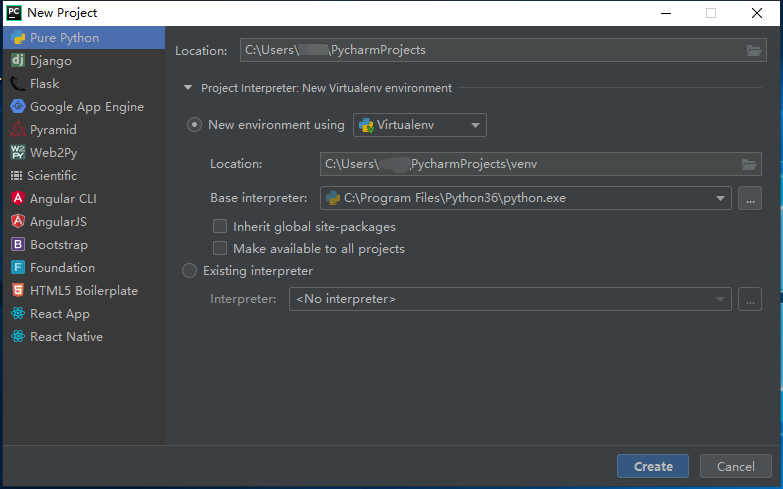
Task: Enable Inherit global site-packages checkbox
Action: [x=220, y=227]
